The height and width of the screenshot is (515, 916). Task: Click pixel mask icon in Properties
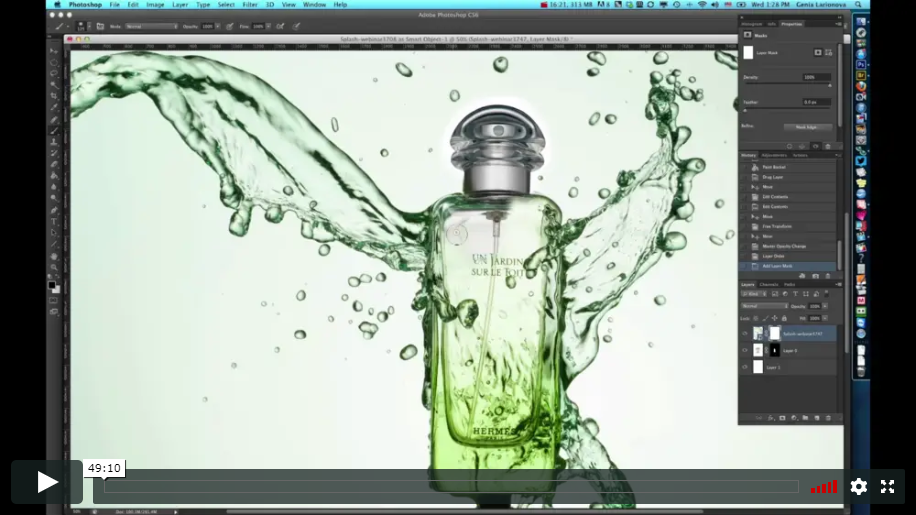coord(818,53)
